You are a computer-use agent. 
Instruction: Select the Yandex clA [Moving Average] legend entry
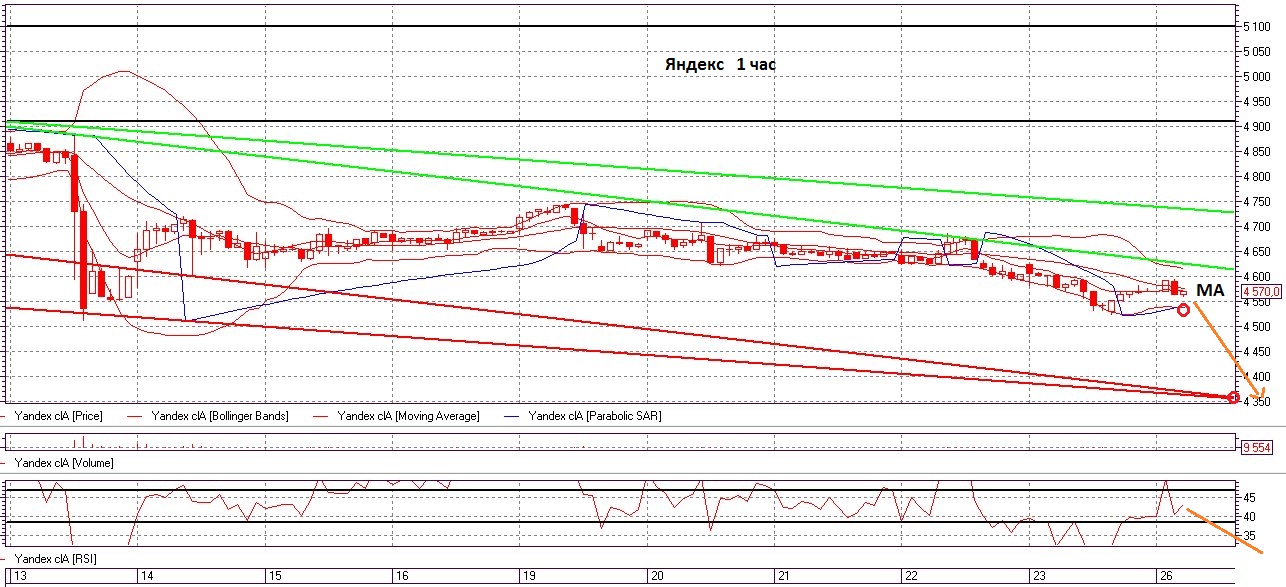(x=408, y=415)
